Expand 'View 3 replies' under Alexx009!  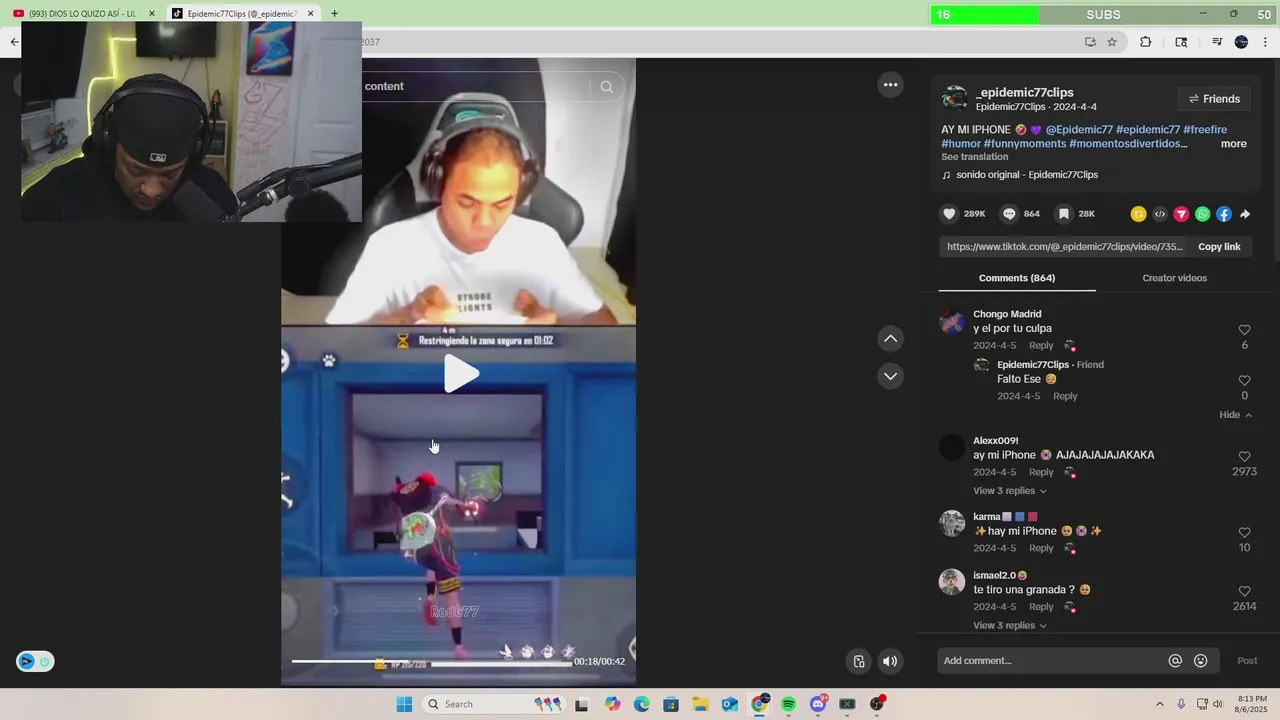(1009, 491)
